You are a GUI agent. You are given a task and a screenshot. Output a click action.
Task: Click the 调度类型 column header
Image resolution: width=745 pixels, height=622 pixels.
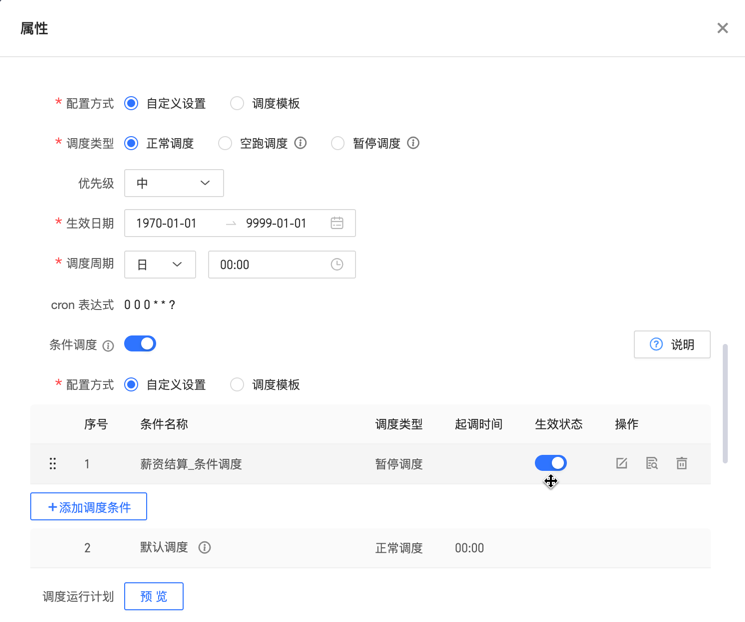399,424
